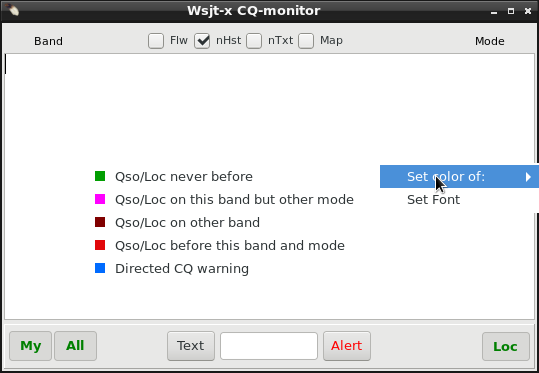
Task: Toggle the nTxt checkbox
Action: tap(254, 41)
